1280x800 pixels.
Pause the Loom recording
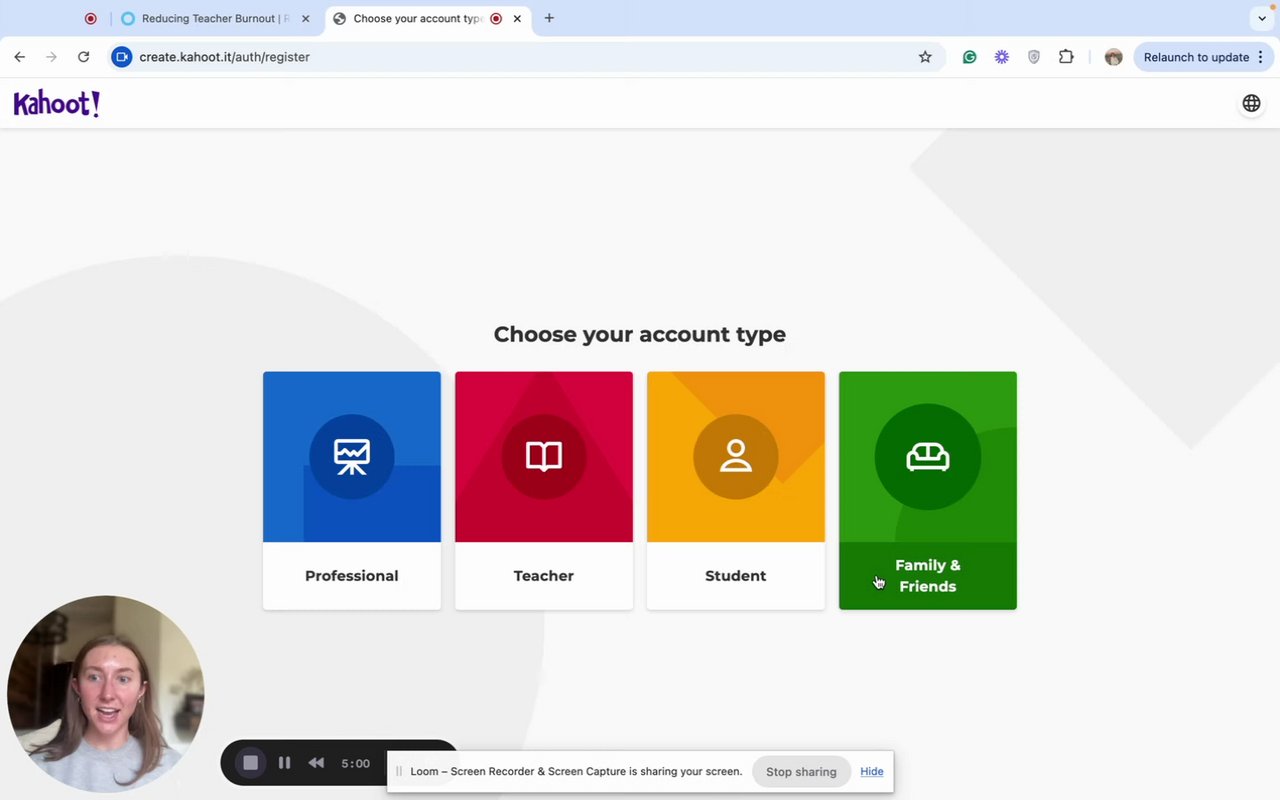pyautogui.click(x=284, y=763)
